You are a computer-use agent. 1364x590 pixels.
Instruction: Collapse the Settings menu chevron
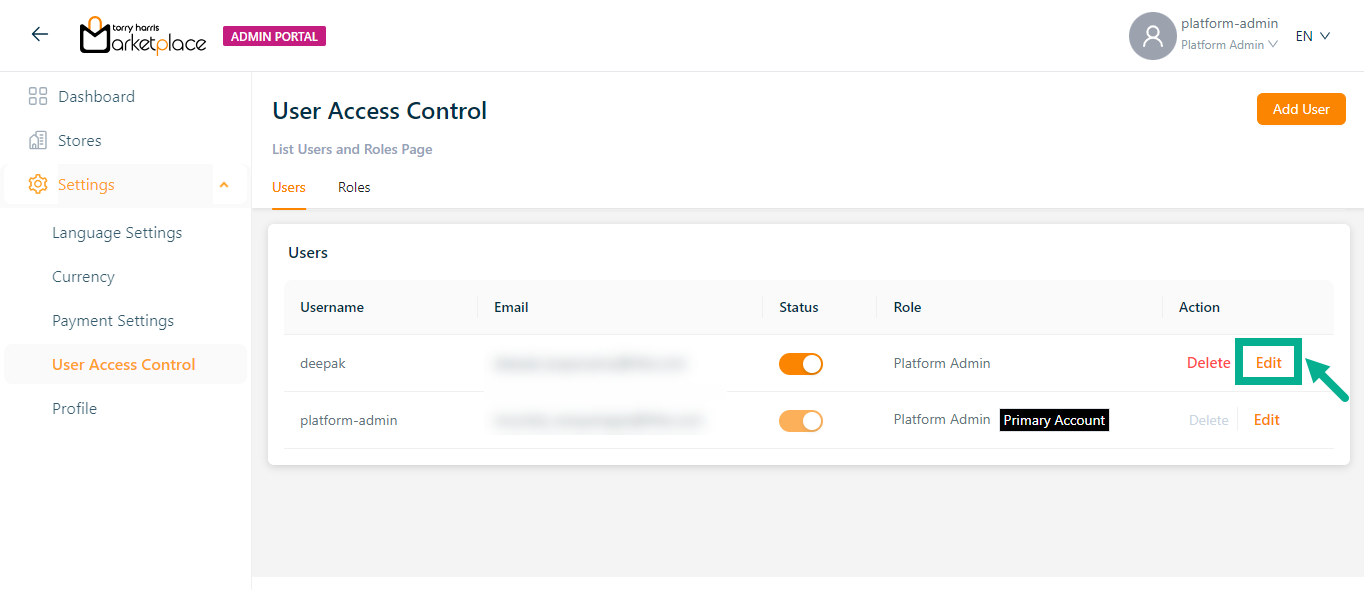224,185
